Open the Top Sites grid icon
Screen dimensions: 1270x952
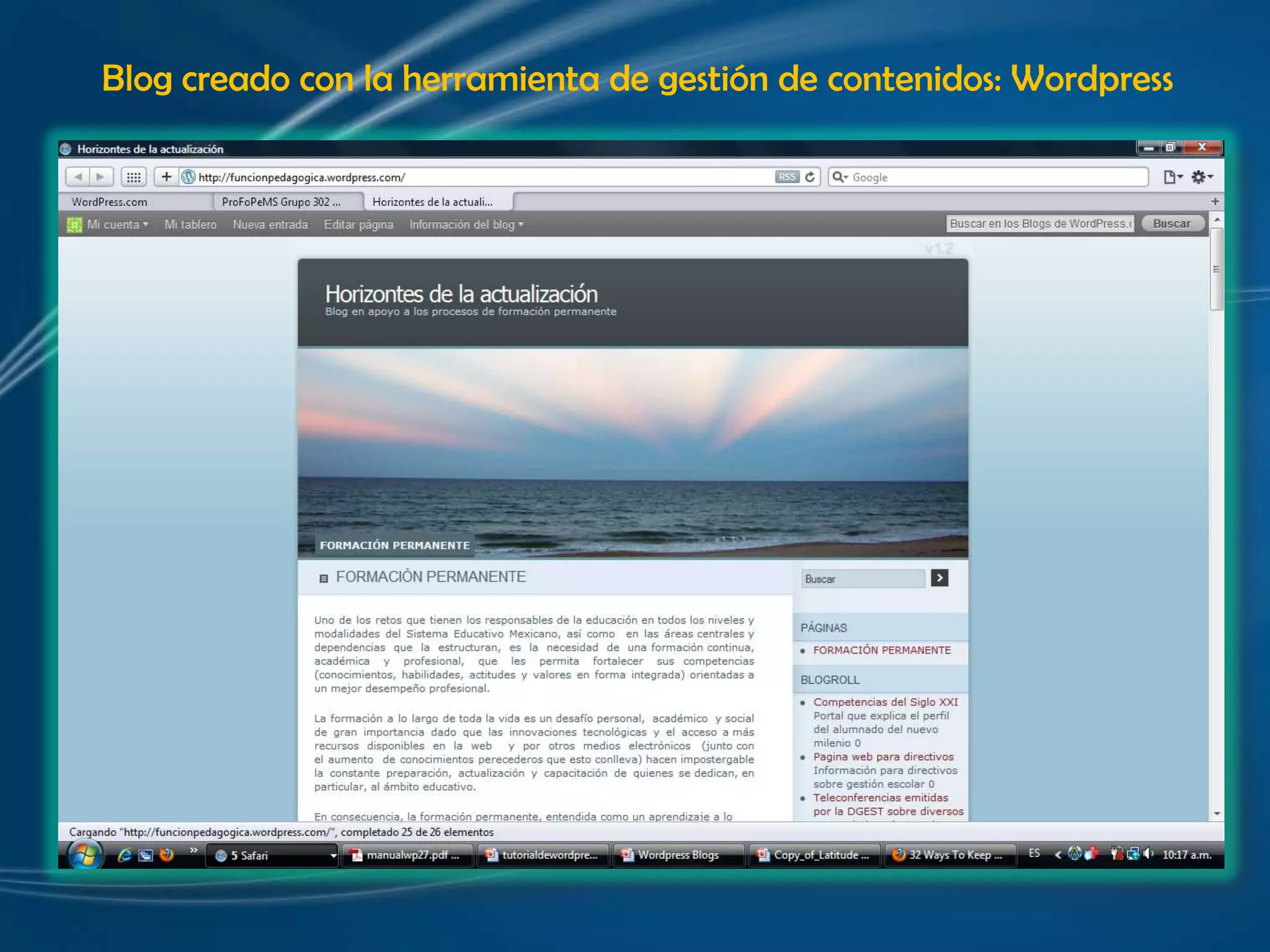[x=133, y=177]
